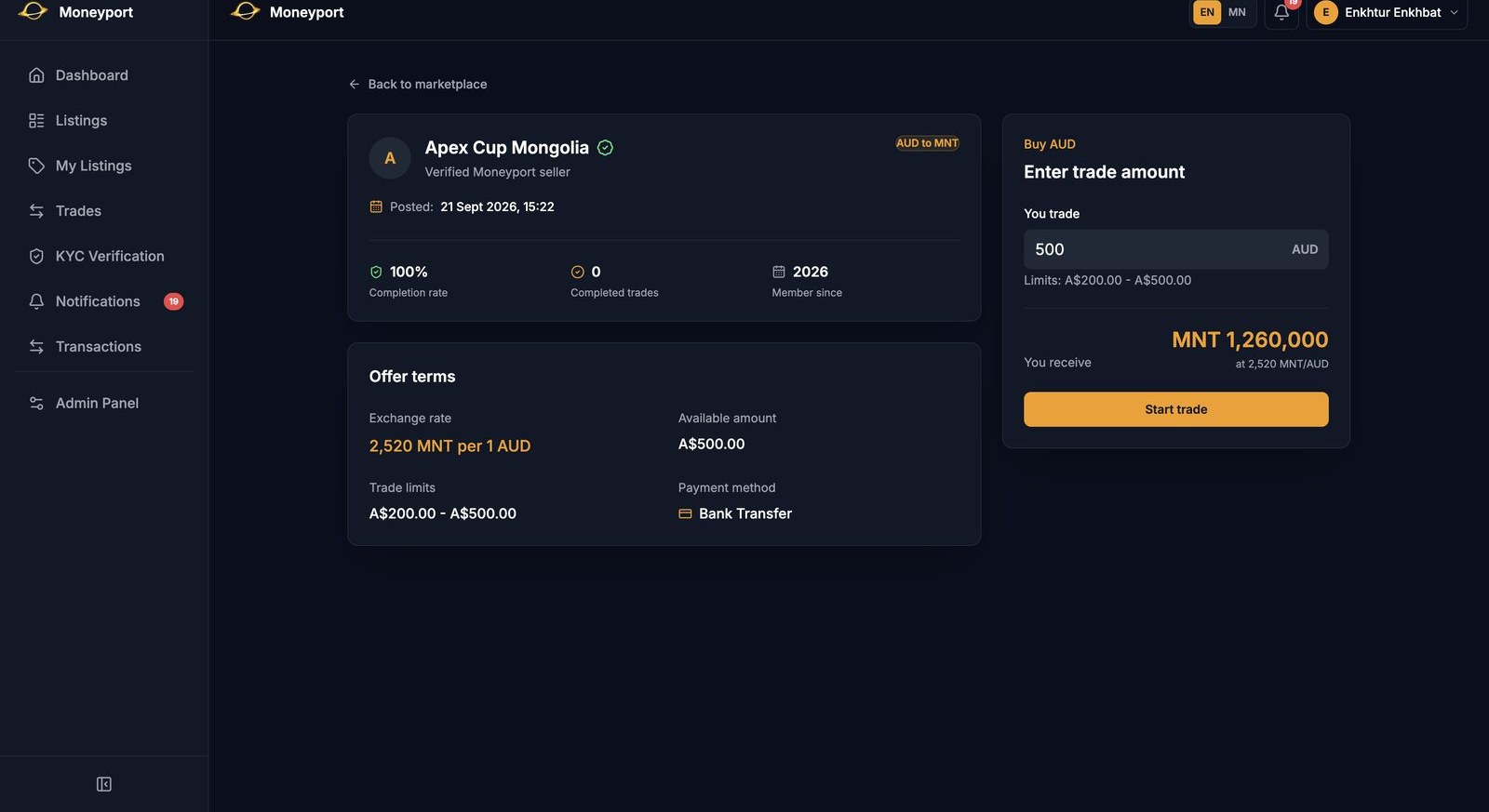
Task: Click the Verified Moneyport seller subtitle
Action: (x=498, y=173)
